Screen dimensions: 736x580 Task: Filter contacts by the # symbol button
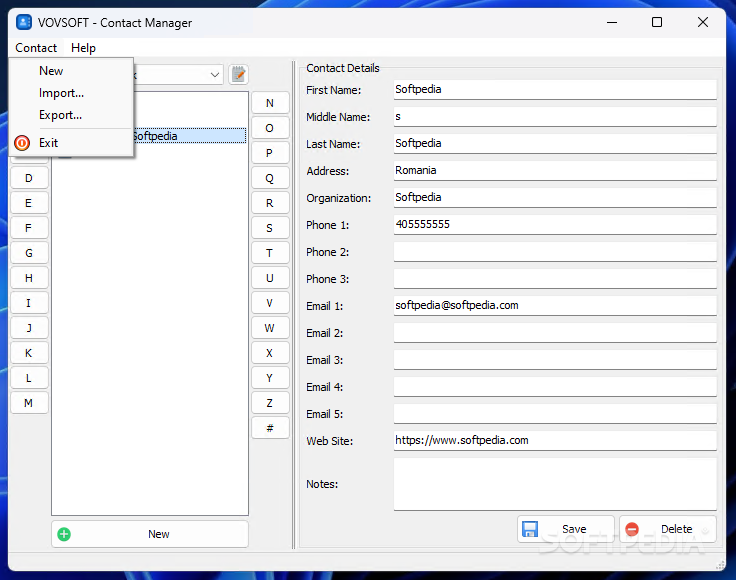click(x=270, y=428)
